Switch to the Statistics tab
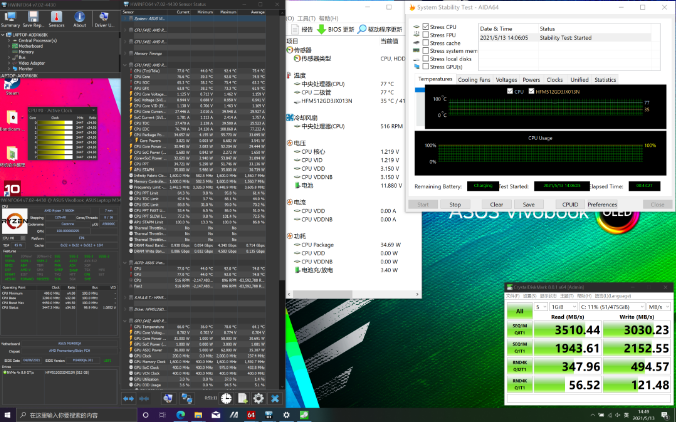The width and height of the screenshot is (677, 422). tap(605, 78)
